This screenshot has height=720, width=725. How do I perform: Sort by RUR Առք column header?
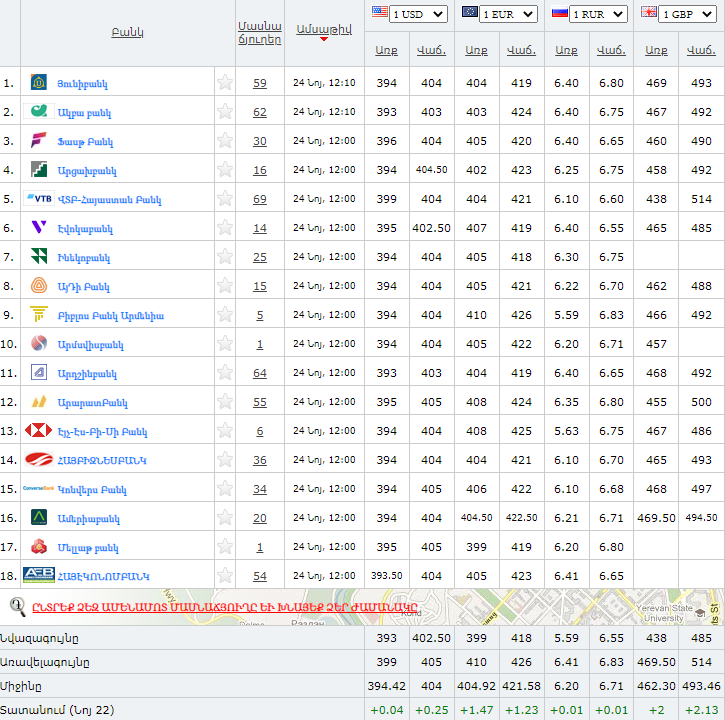click(566, 50)
